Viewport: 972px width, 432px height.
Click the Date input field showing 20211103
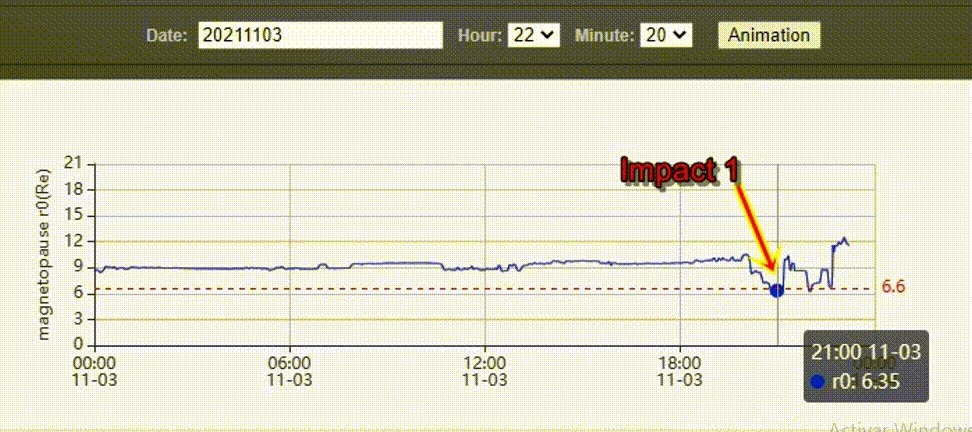pos(319,35)
